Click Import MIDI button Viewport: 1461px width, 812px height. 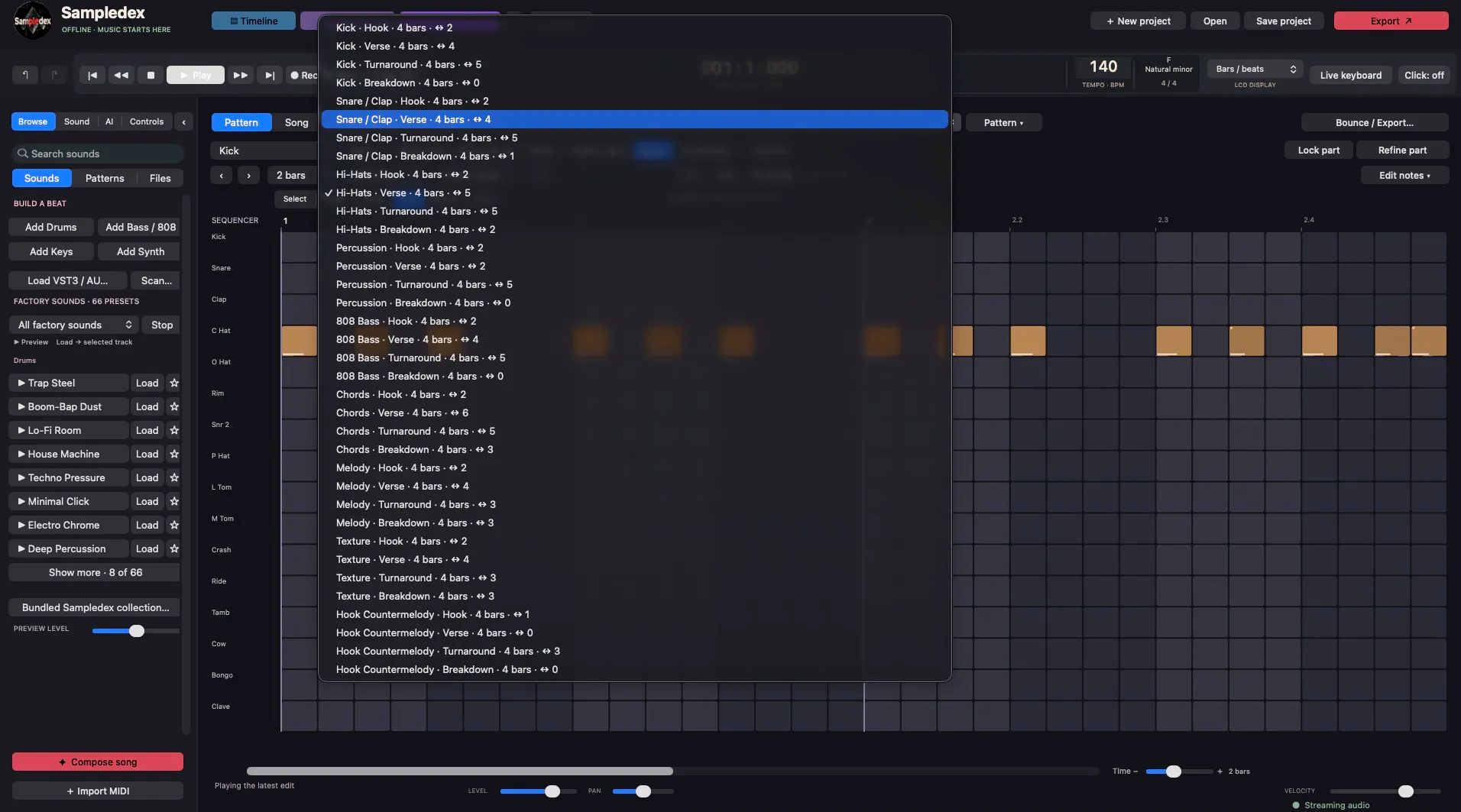98,791
